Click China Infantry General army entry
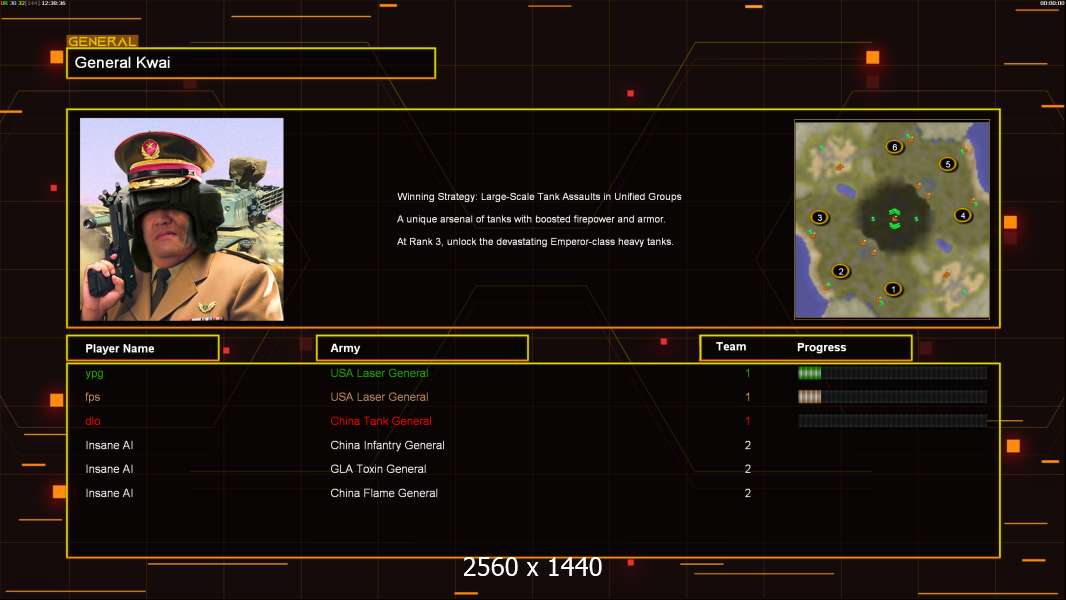 click(x=388, y=445)
